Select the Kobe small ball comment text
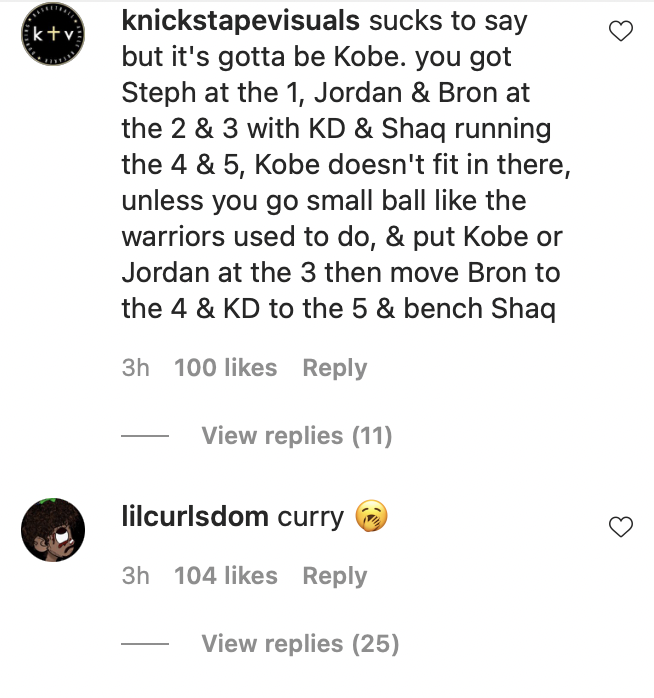 346,165
